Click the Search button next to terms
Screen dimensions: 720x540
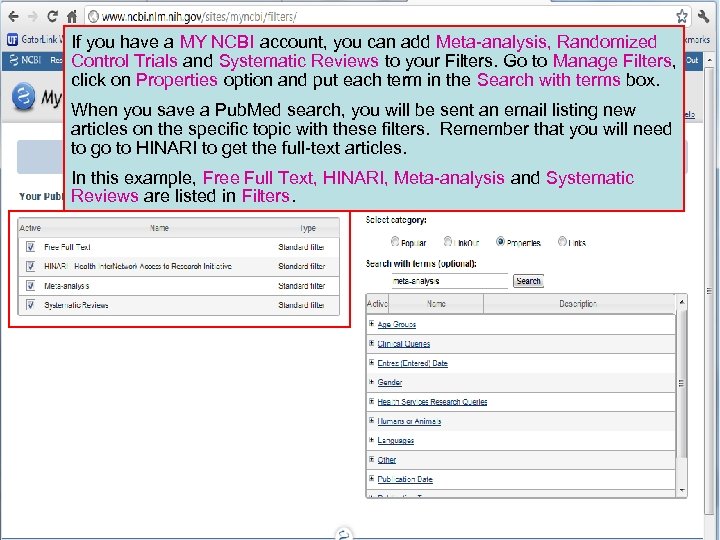(528, 281)
